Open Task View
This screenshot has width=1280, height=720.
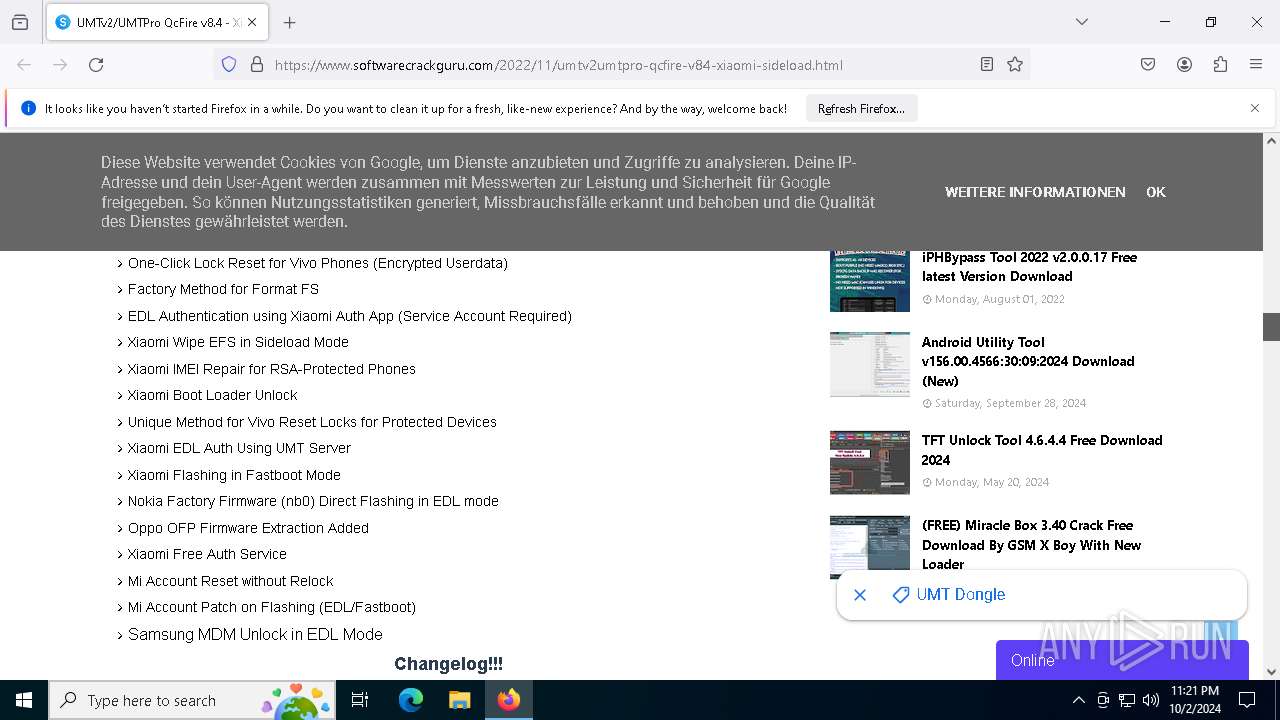pyautogui.click(x=360, y=700)
